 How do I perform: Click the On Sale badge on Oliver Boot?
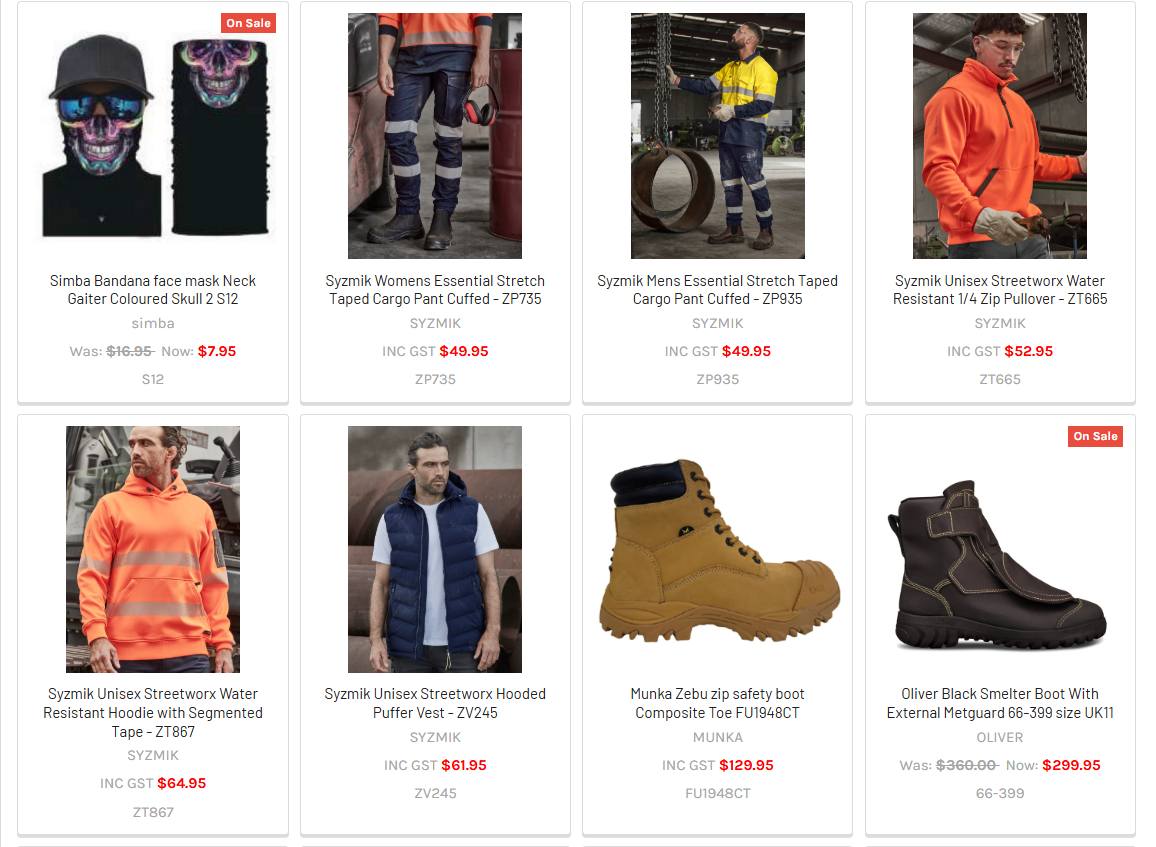(1096, 436)
